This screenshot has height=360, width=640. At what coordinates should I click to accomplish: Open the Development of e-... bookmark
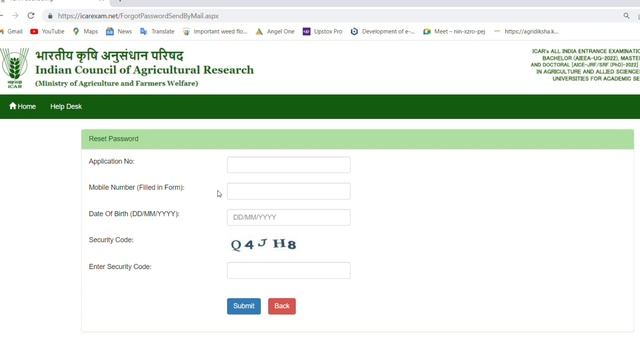382,31
